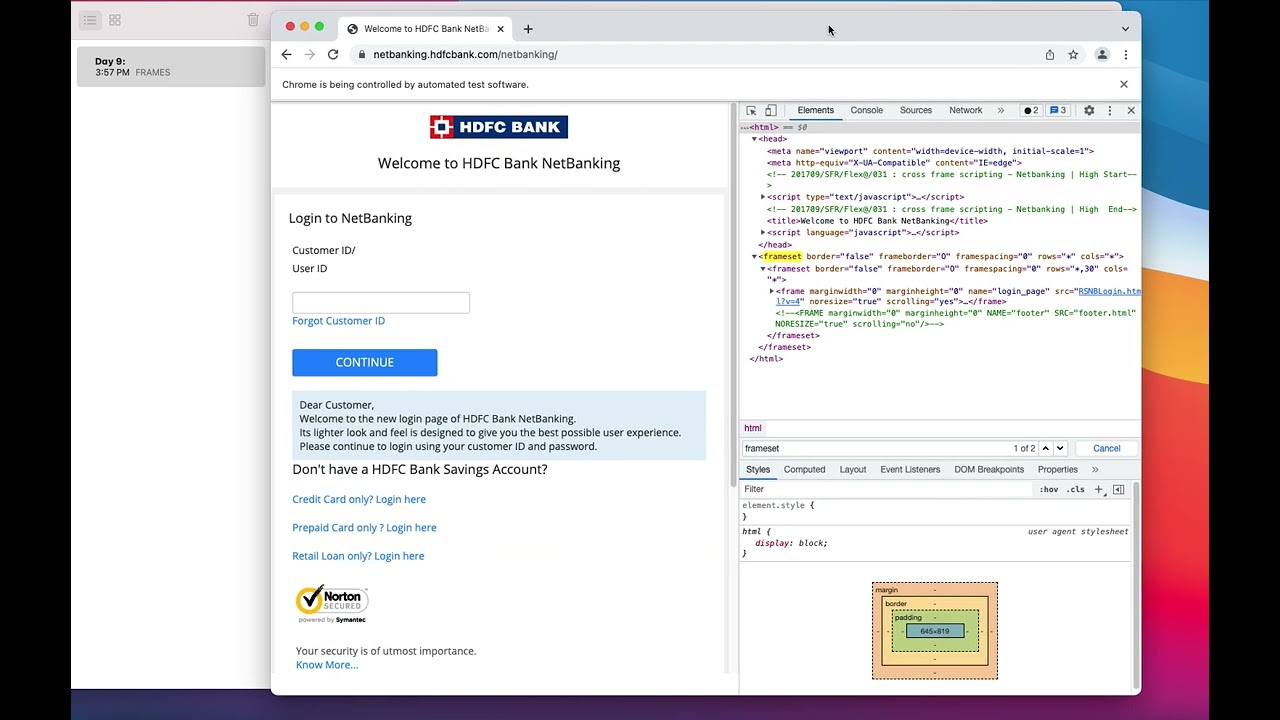Open Retail Loan only Login here link
This screenshot has width=1280, height=720.
pyautogui.click(x=358, y=556)
